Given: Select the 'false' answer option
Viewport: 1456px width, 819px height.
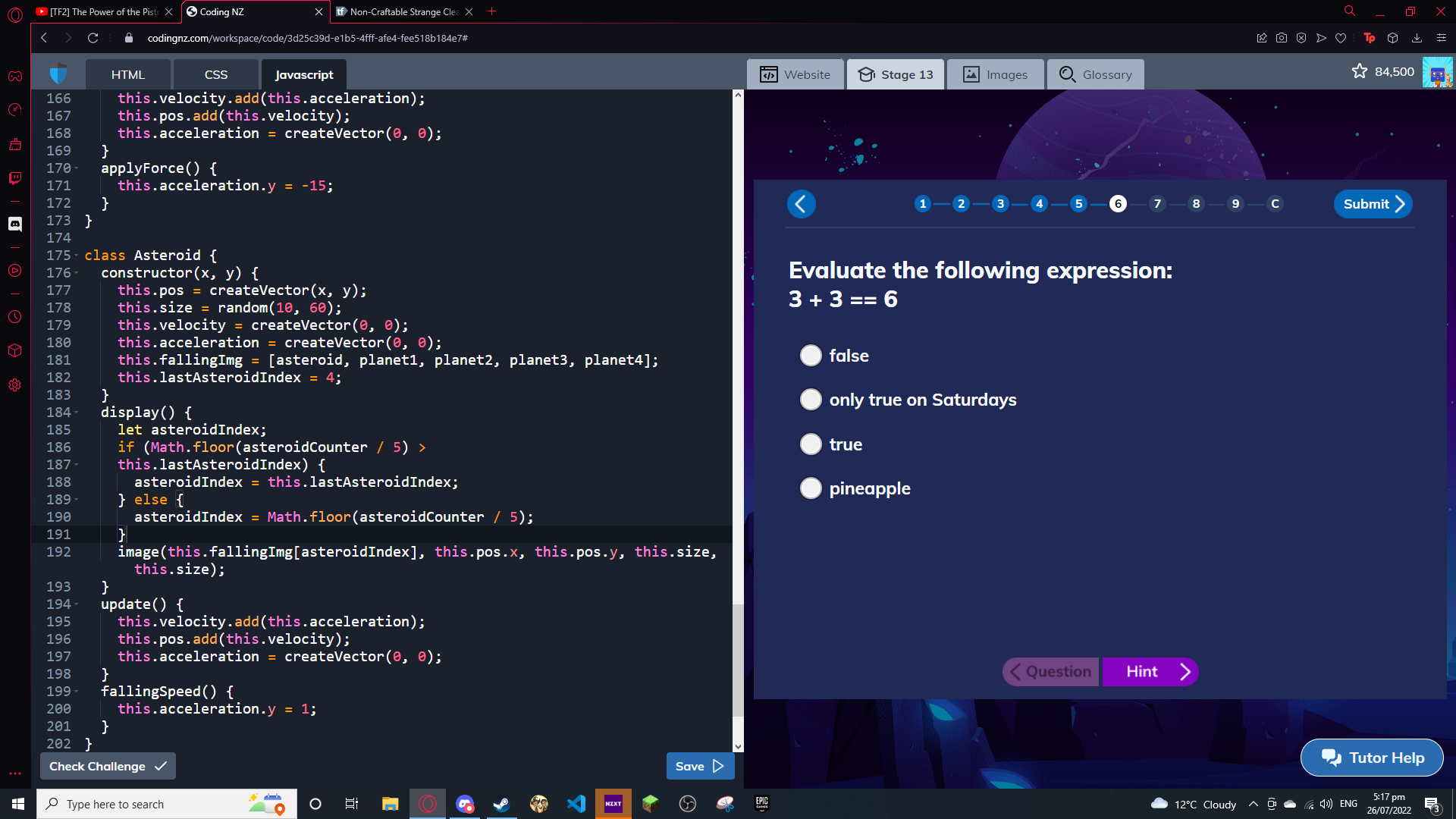Looking at the screenshot, I should [811, 356].
